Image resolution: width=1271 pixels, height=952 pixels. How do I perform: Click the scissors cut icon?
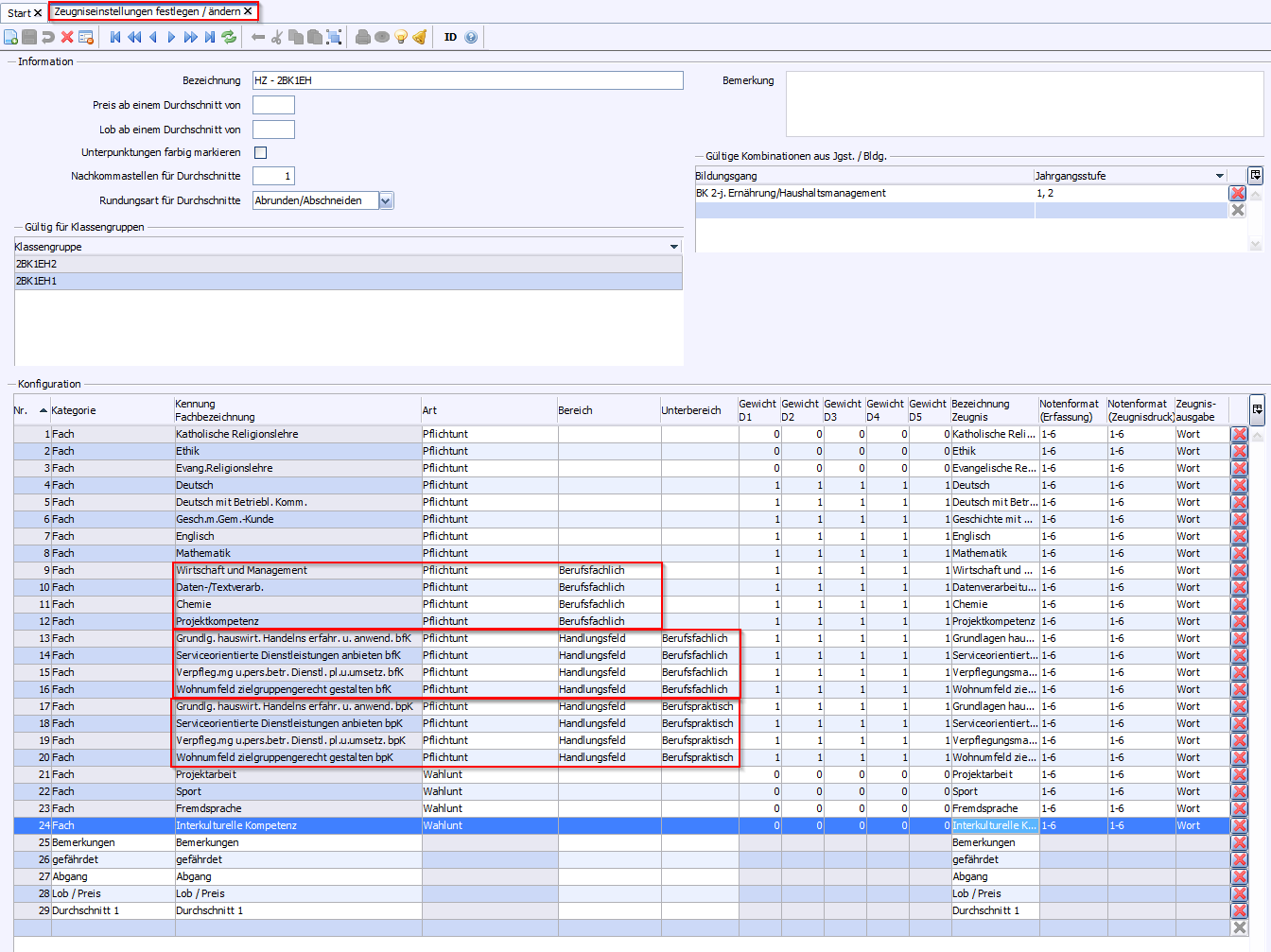point(277,37)
